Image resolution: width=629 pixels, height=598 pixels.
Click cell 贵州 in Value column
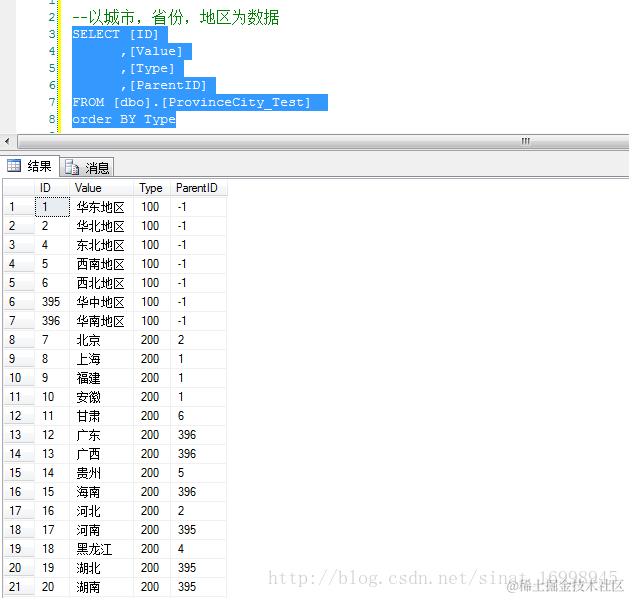pyautogui.click(x=101, y=473)
